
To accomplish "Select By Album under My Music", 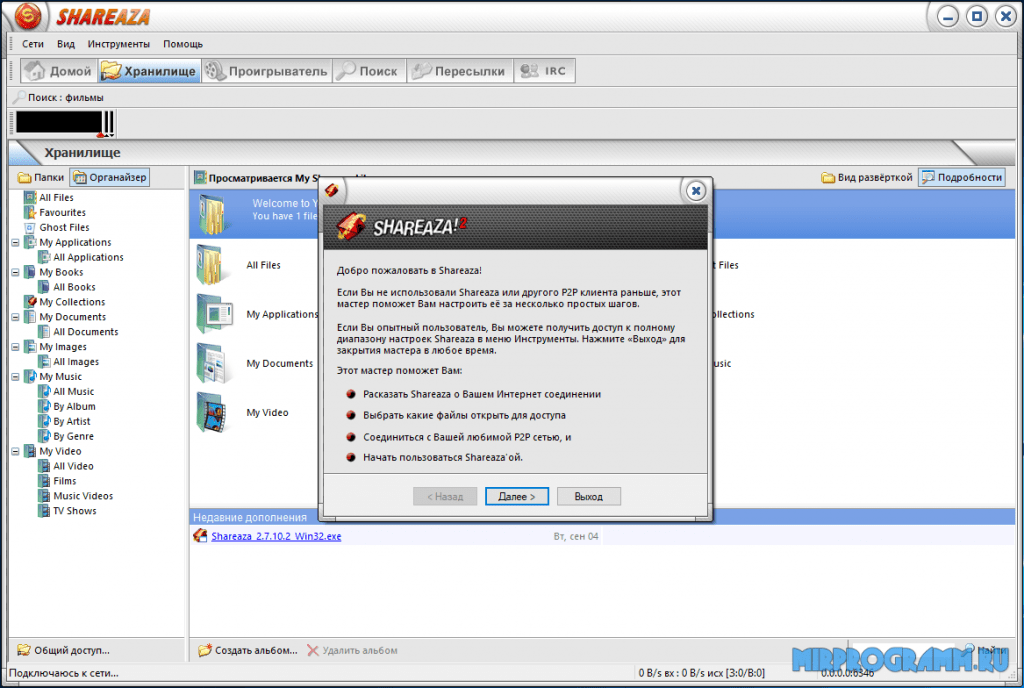I will pos(67,406).
